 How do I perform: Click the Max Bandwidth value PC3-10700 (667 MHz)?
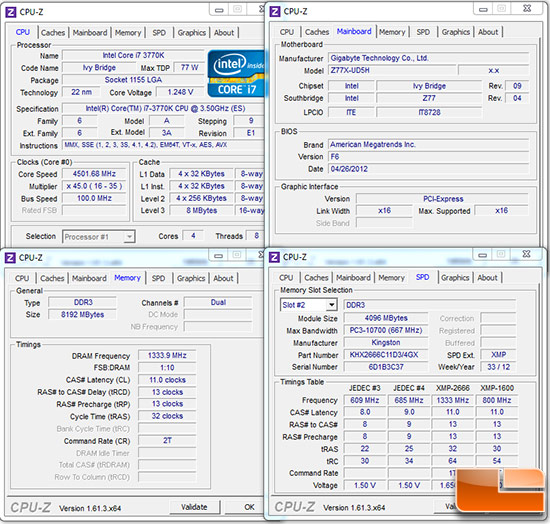point(385,330)
